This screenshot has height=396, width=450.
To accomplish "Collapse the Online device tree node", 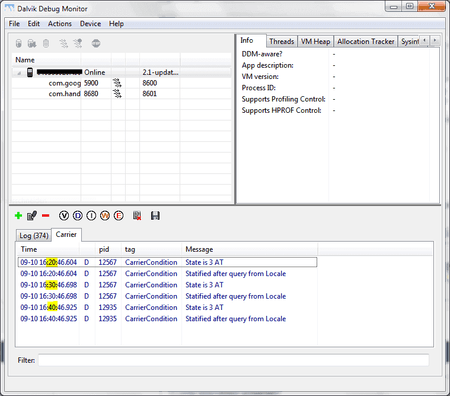I will [x=19, y=73].
